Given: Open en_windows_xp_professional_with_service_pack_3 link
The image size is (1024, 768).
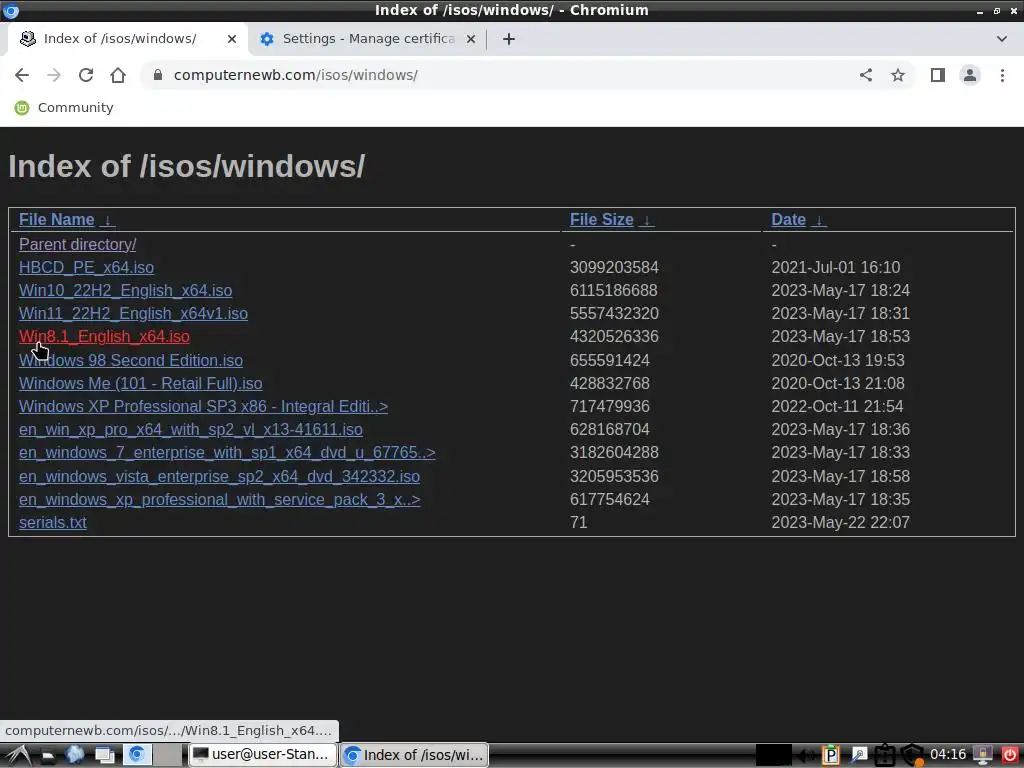Looking at the screenshot, I should point(219,500).
